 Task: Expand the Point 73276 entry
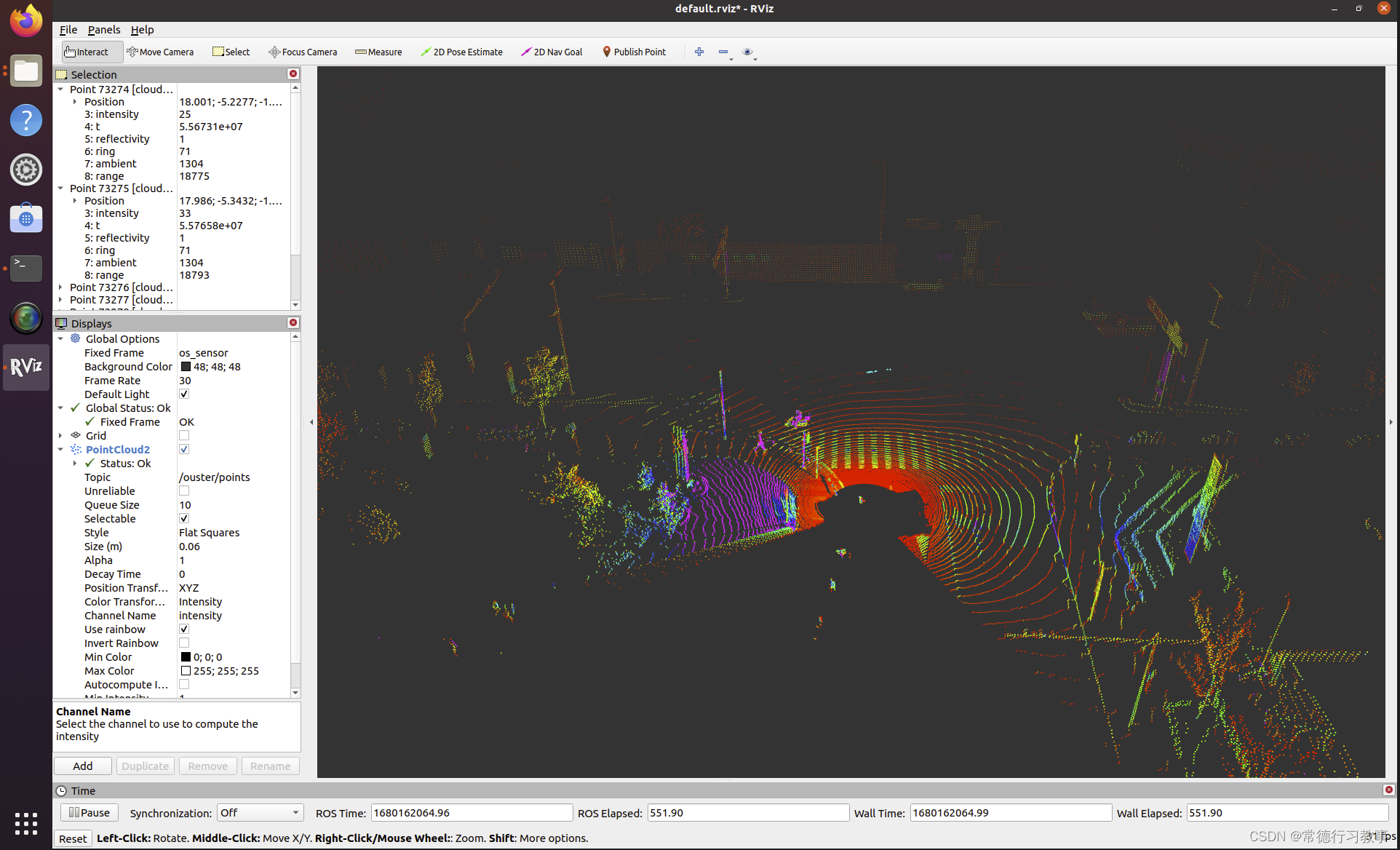[x=60, y=287]
